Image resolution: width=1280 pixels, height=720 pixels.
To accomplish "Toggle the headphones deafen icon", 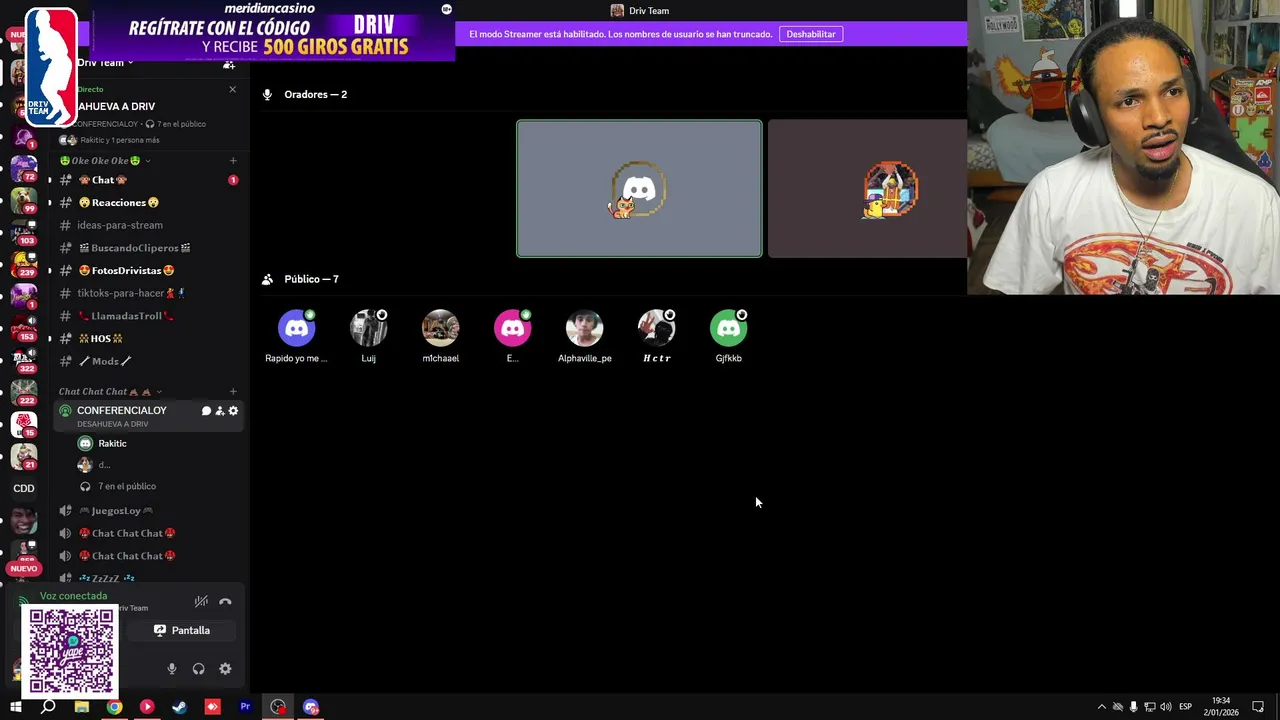I will click(x=198, y=669).
